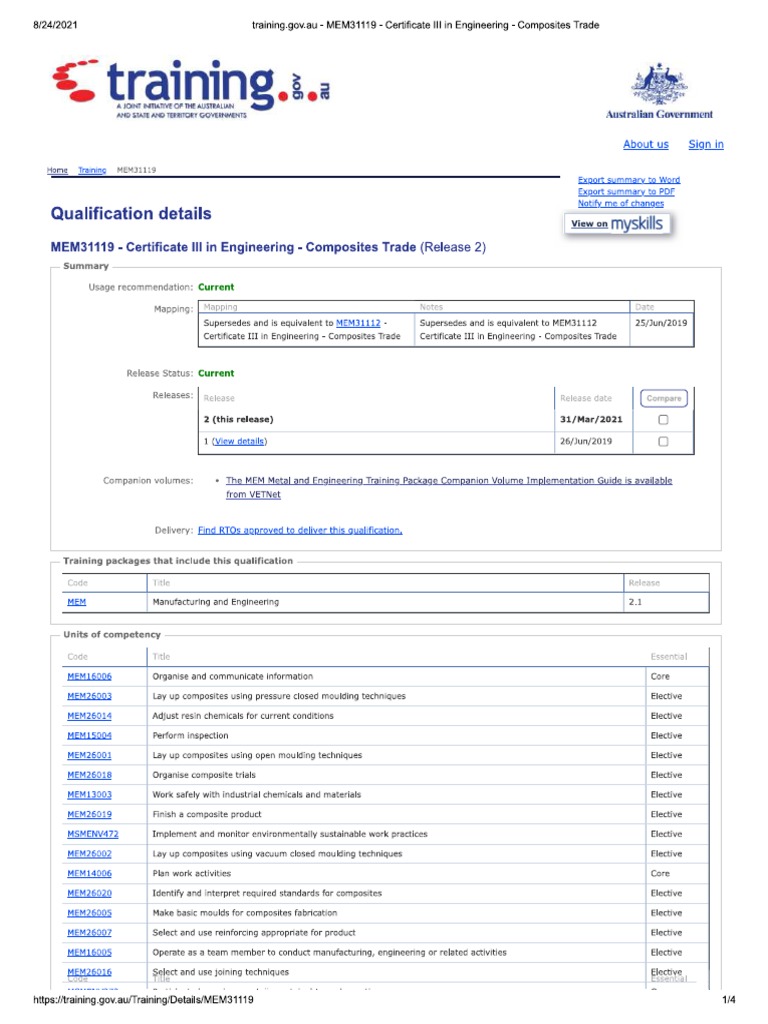Image resolution: width=768 pixels, height=1024 pixels.
Task: Open unit MEM13003
Action: pyautogui.click(x=89, y=795)
